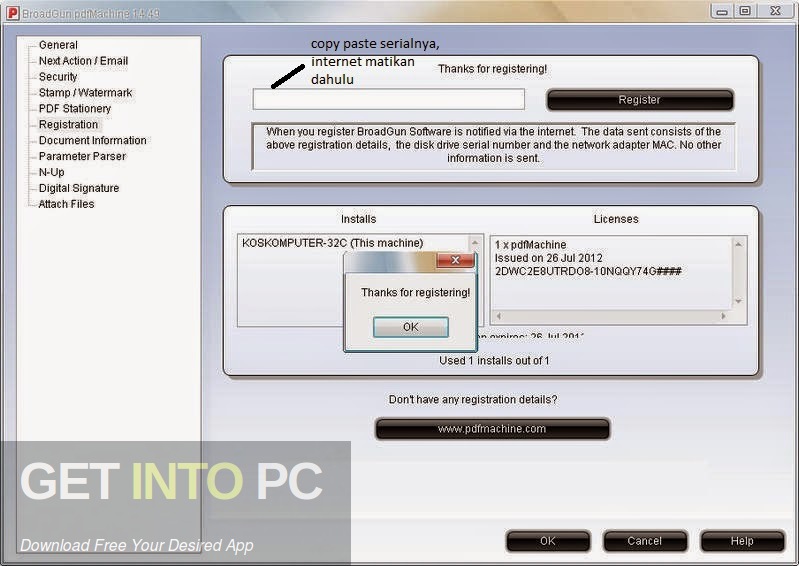Open PDF Stationery settings
Screen dimensions: 799x566
[x=74, y=109]
